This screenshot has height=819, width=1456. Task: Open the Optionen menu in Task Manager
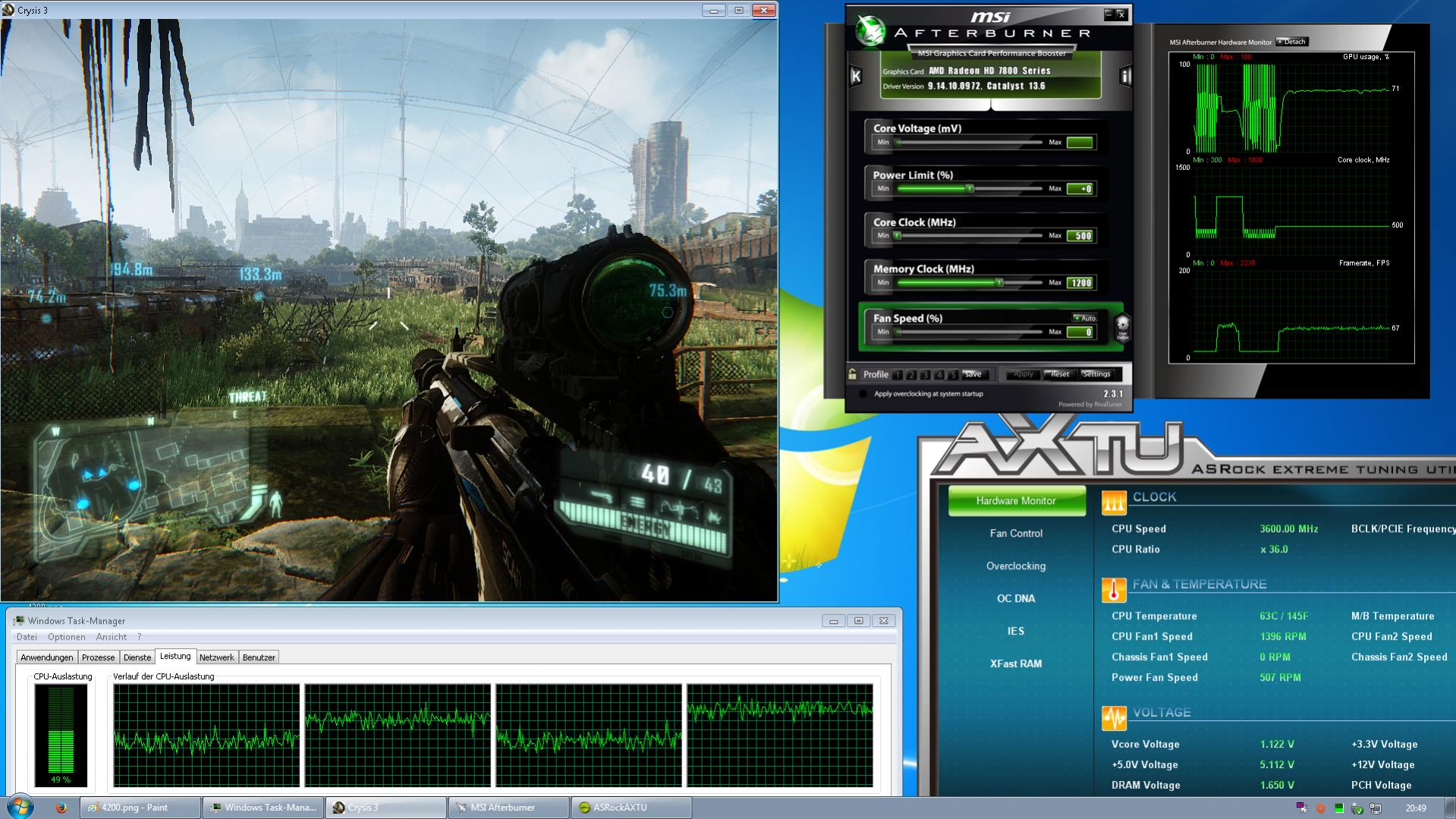click(x=66, y=637)
